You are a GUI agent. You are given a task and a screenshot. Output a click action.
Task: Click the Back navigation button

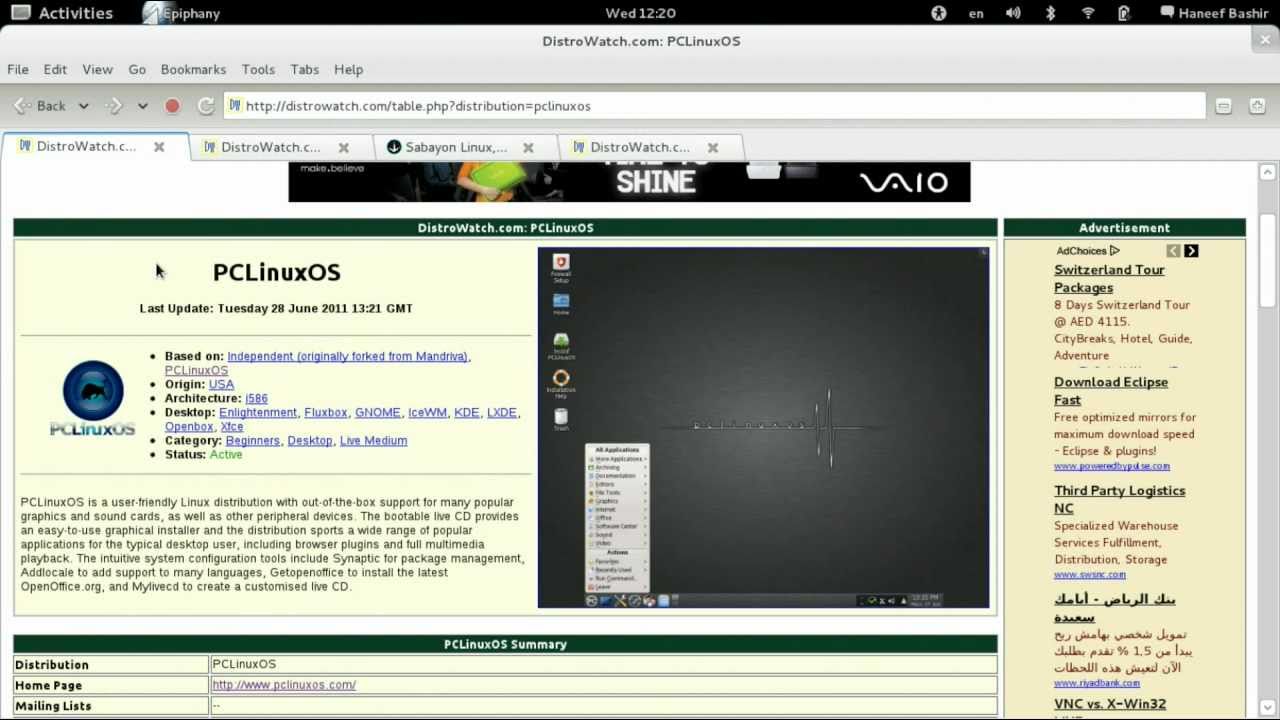coord(40,106)
